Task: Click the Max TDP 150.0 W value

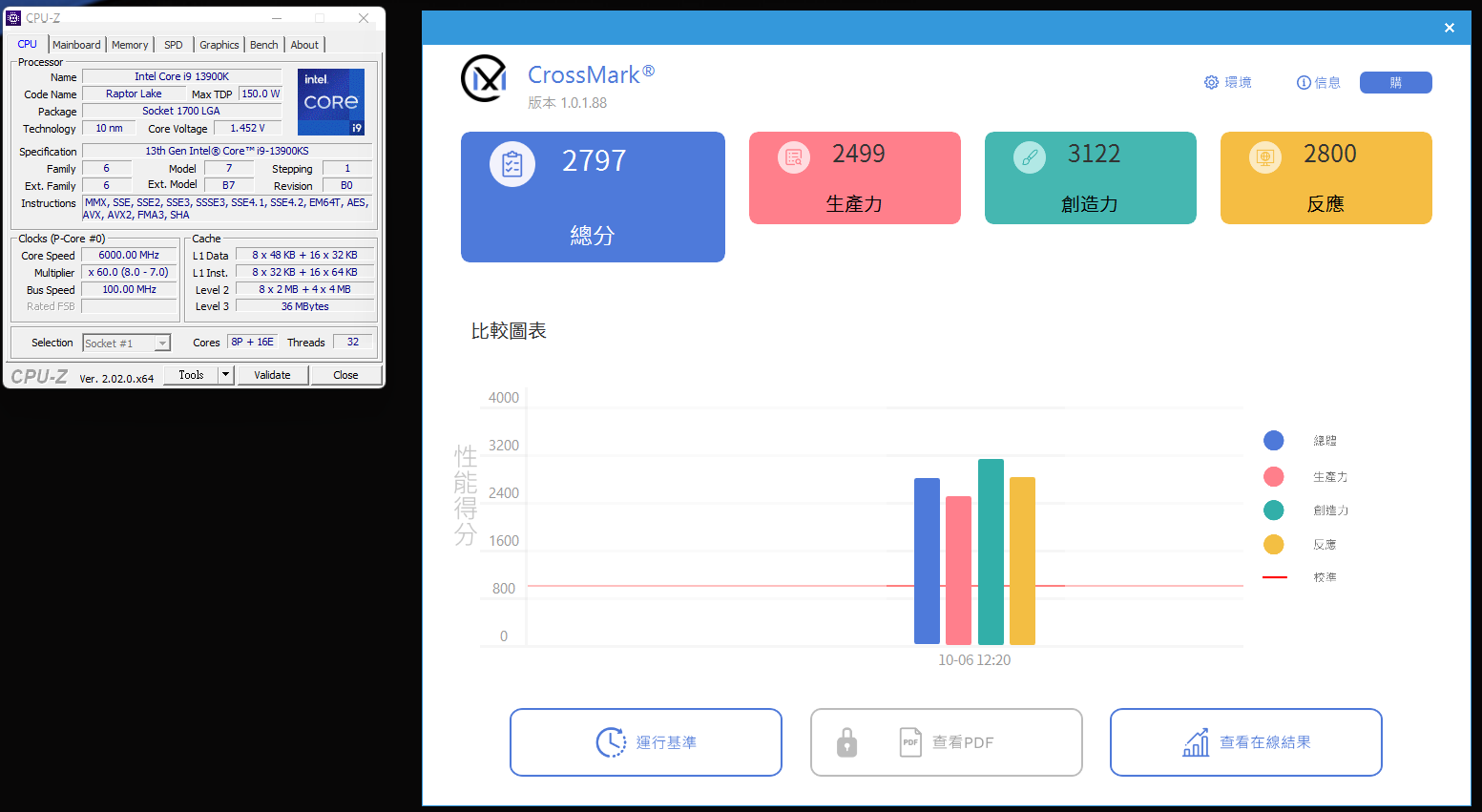Action: point(261,94)
